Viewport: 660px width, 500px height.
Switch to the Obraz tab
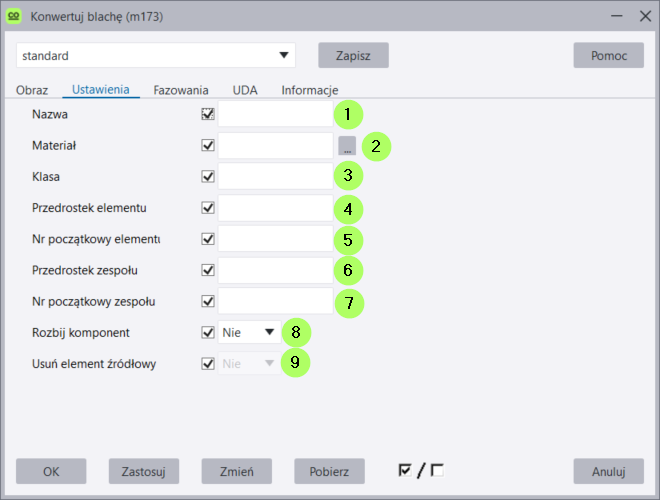[32, 90]
